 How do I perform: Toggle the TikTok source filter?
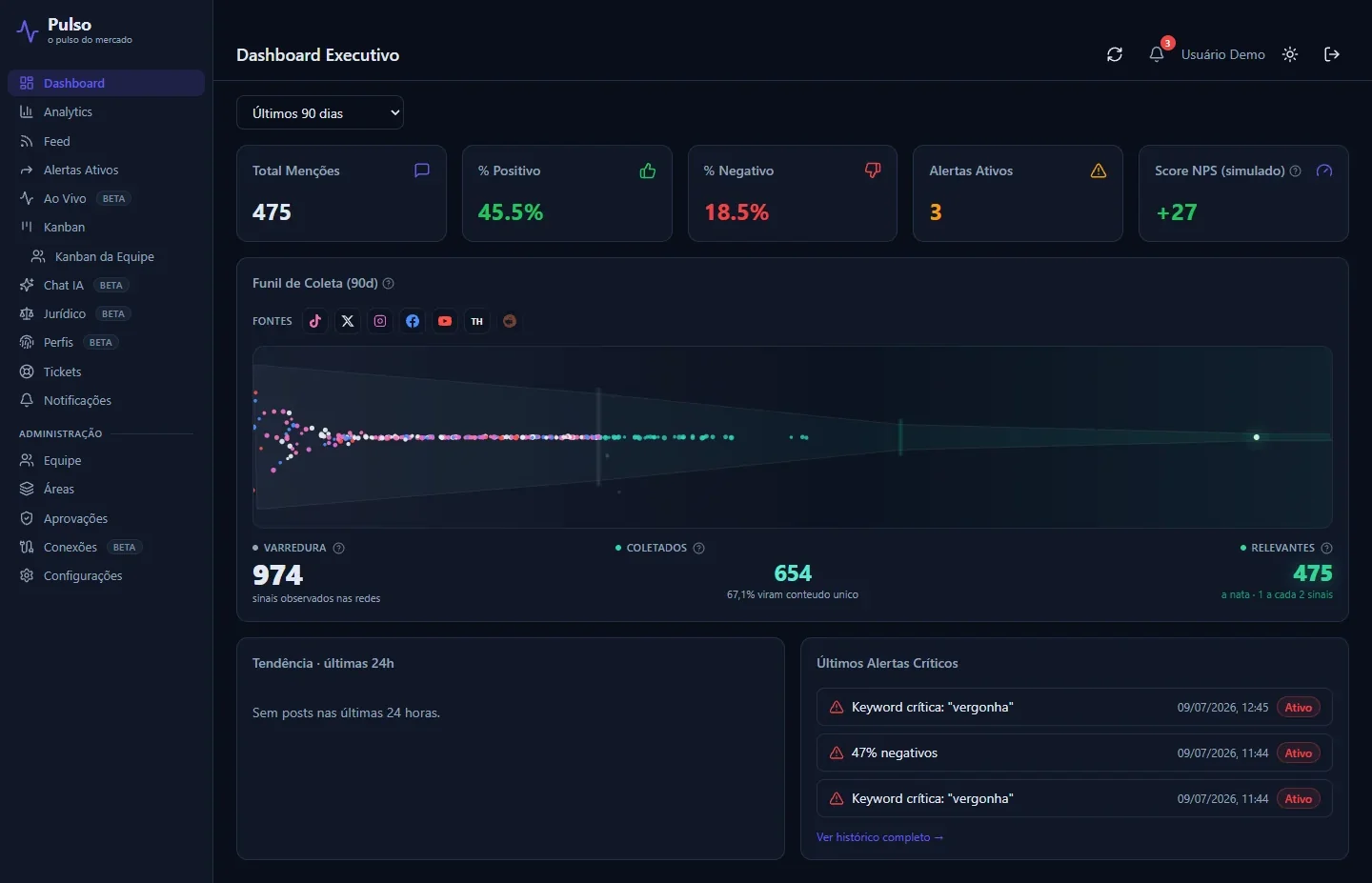[x=315, y=321]
